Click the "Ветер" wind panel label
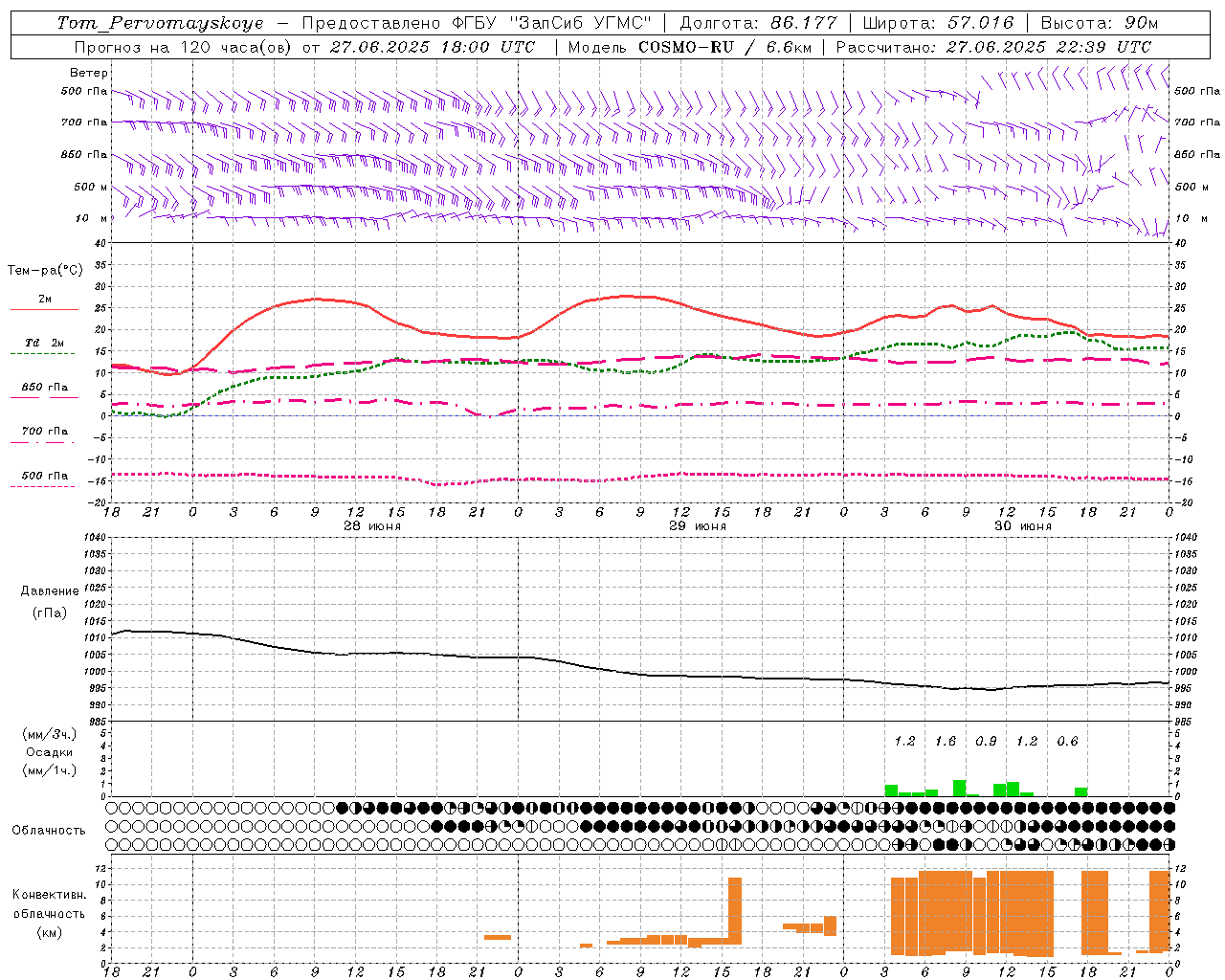This screenshot has height=980, width=1225. (89, 73)
